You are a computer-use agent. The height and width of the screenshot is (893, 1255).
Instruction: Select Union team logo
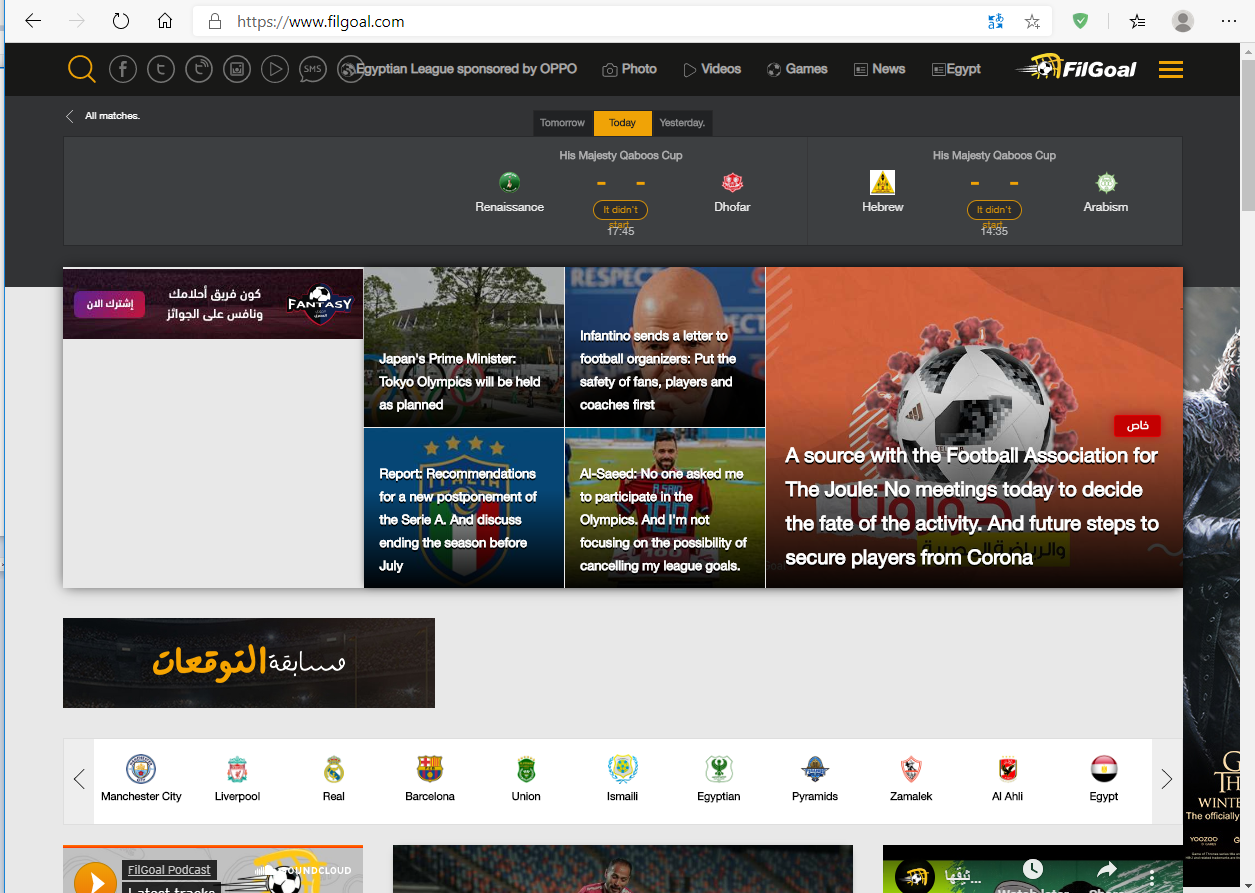click(x=526, y=770)
